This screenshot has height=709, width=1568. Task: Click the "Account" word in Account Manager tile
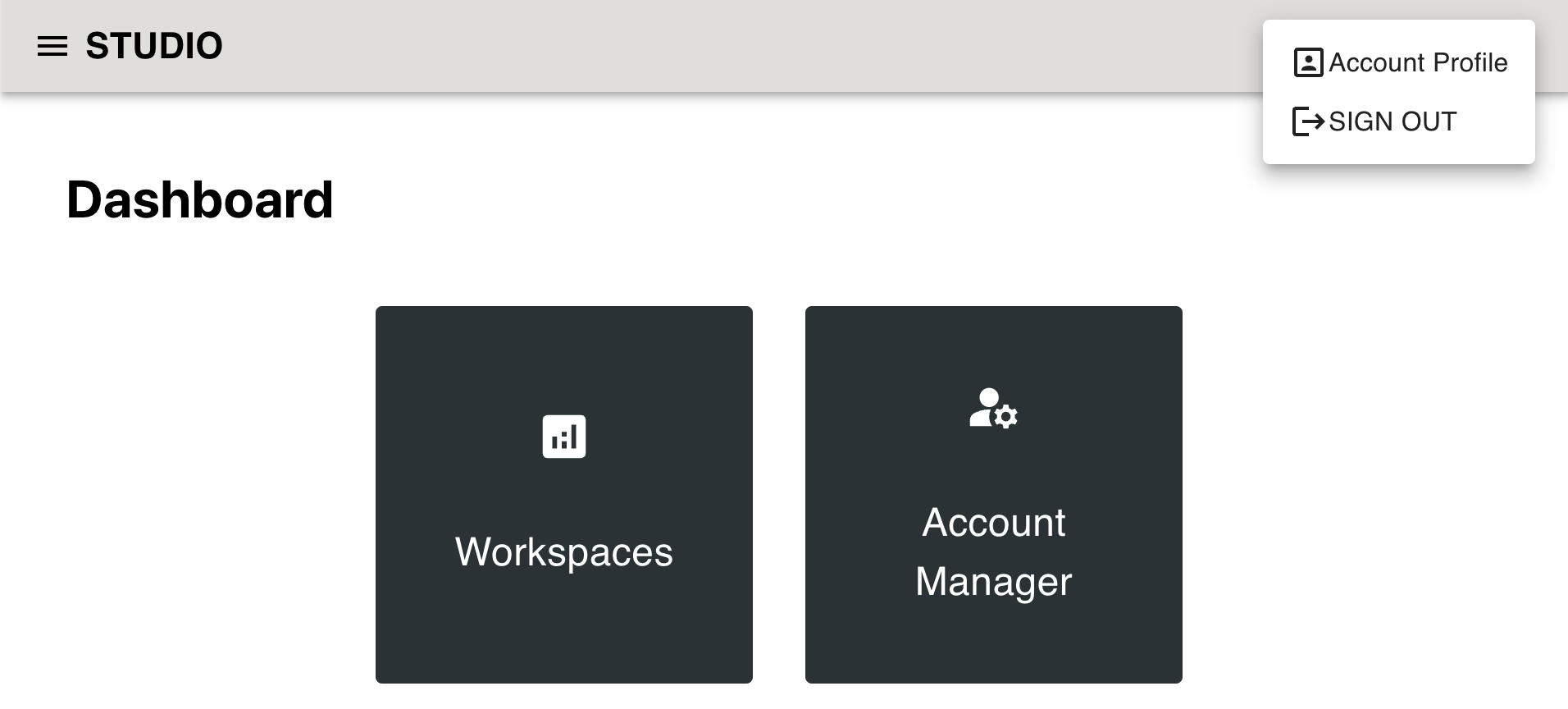pos(994,523)
